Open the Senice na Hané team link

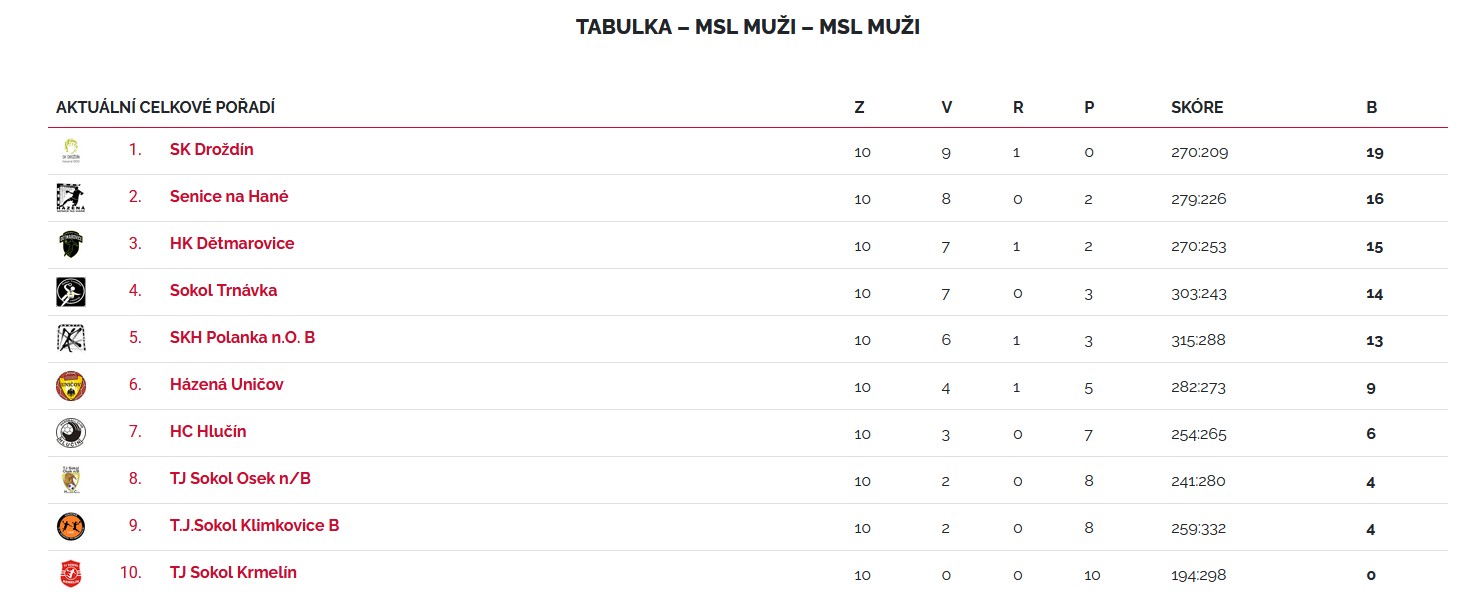point(229,197)
